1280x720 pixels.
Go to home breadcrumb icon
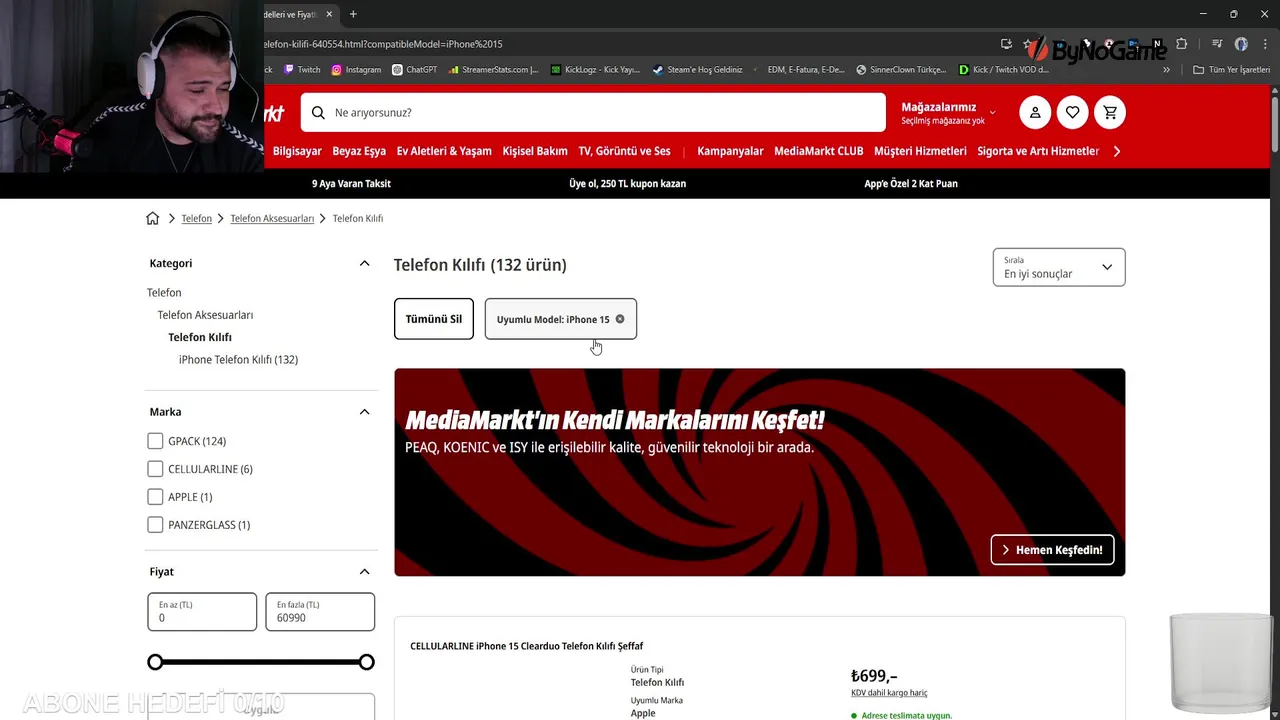pyautogui.click(x=153, y=218)
